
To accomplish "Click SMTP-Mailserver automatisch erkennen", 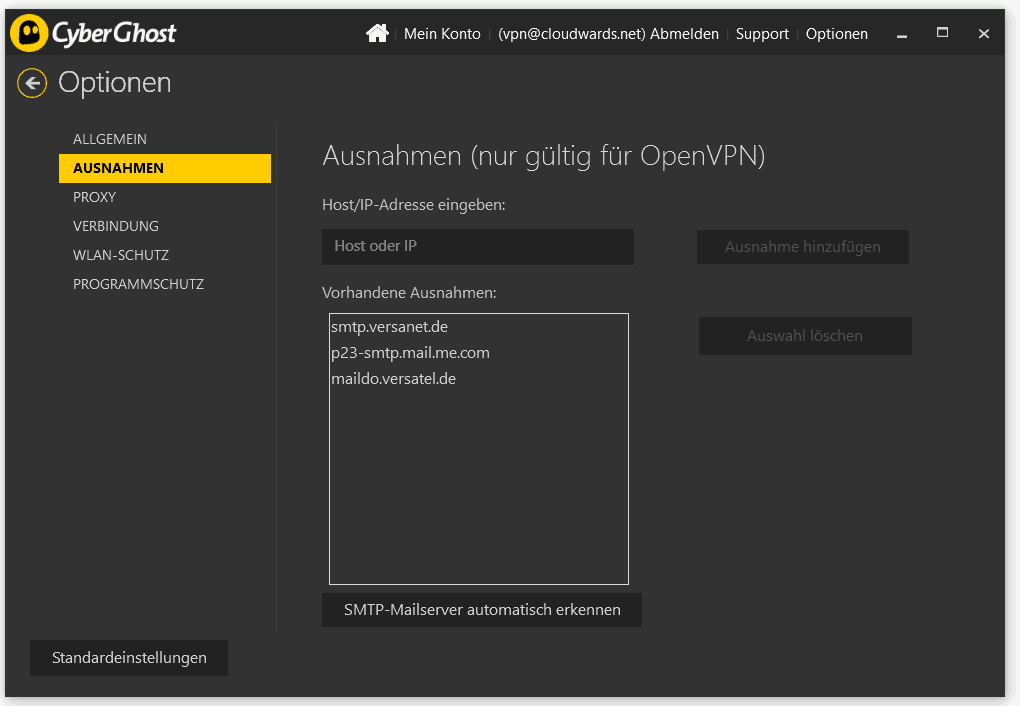I will click(482, 610).
